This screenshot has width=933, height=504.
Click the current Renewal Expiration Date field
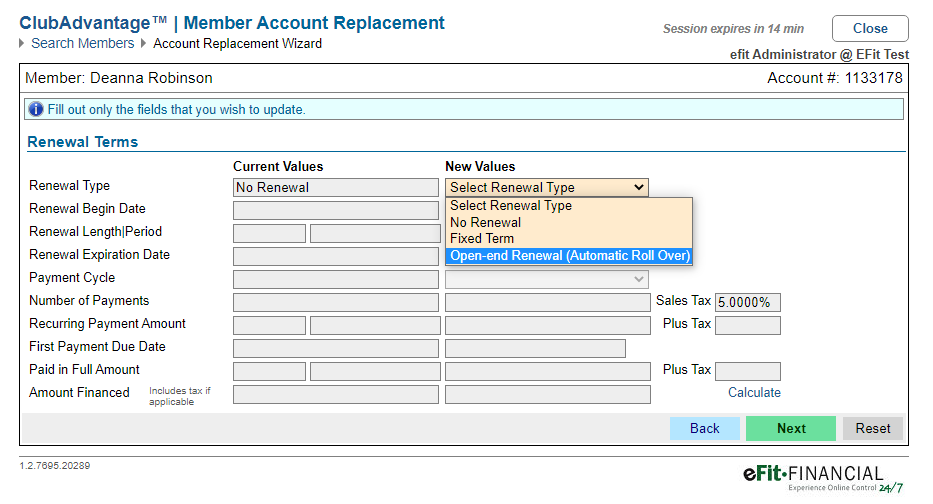point(336,256)
